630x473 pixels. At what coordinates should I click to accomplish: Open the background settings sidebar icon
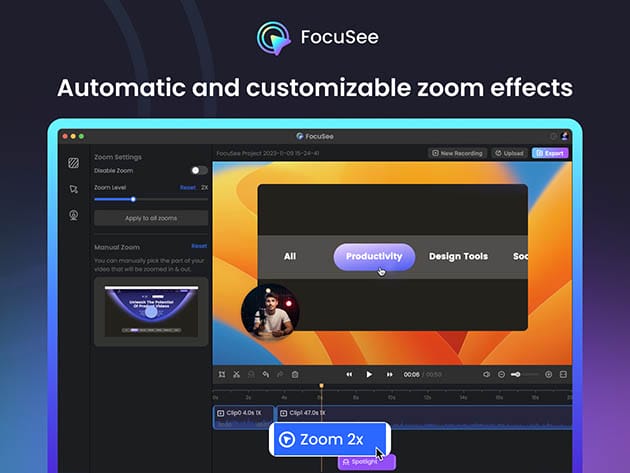click(73, 163)
